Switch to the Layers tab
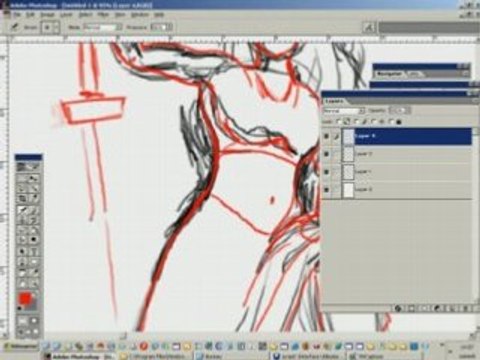Image resolution: width=480 pixels, height=360 pixels. point(334,101)
